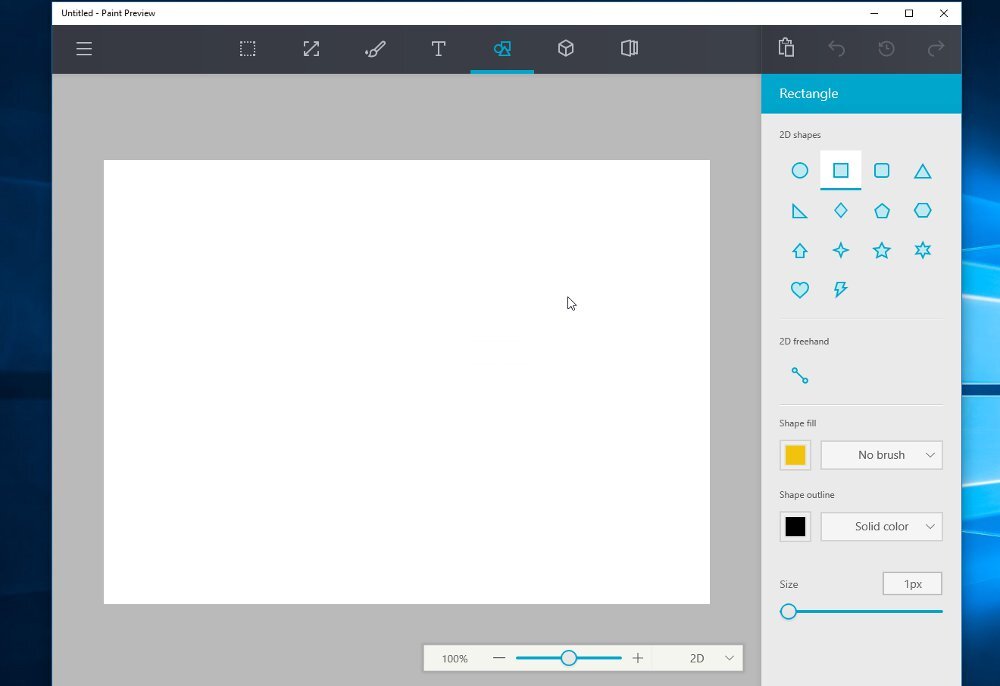Screen dimensions: 1000x686
Task: Open the History icon
Action: (886, 49)
